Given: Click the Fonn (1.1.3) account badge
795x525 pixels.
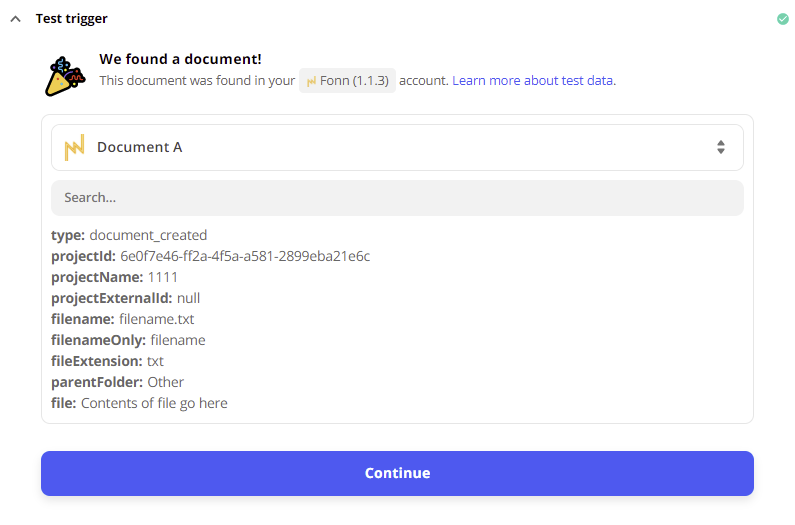Looking at the screenshot, I should 347,81.
